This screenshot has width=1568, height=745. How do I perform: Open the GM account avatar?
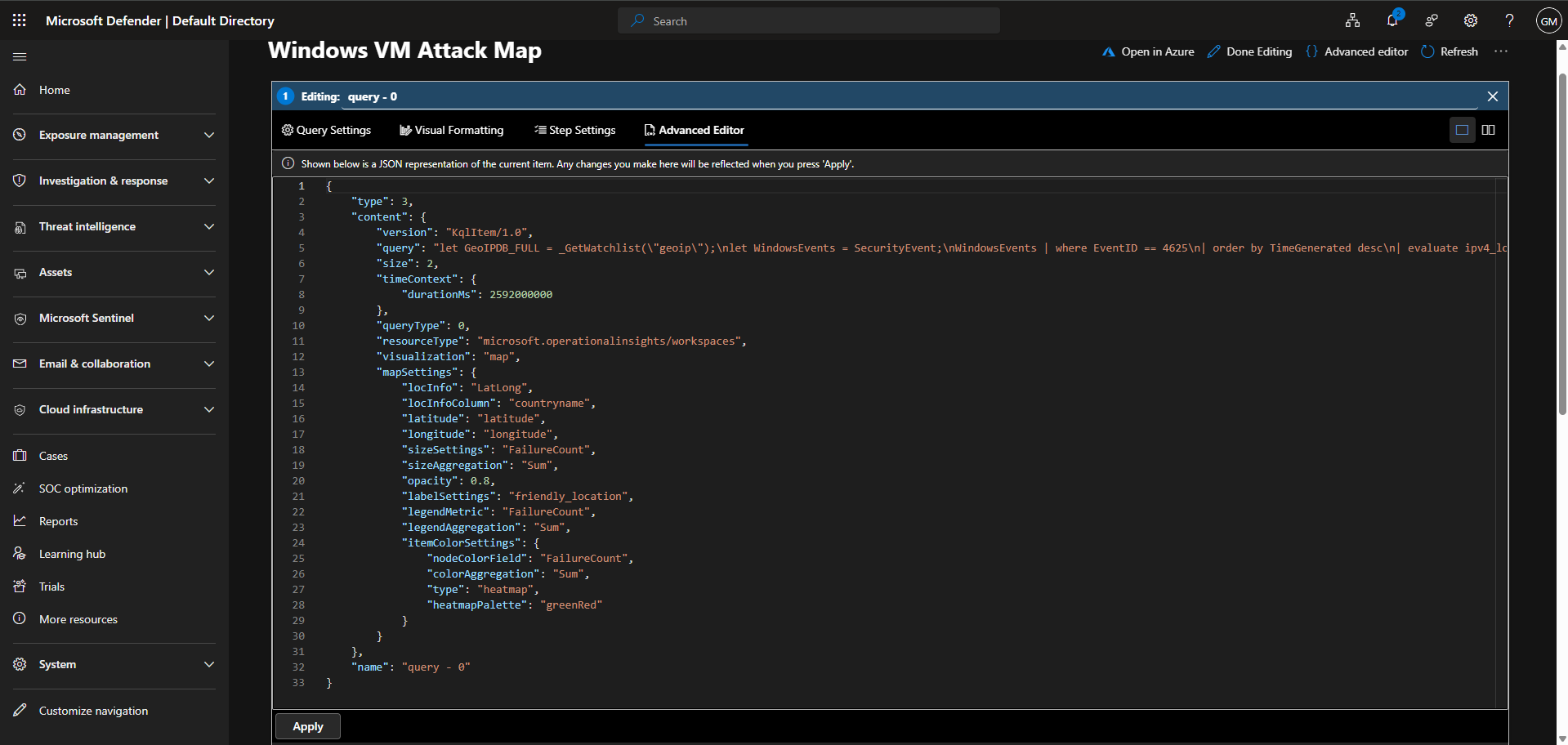1548,20
